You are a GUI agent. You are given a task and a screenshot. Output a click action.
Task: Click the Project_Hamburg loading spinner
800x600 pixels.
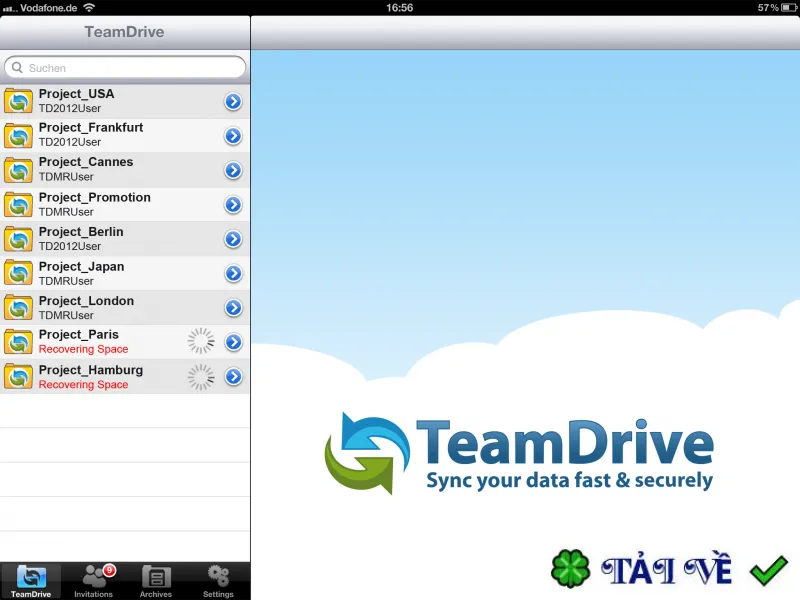click(x=201, y=377)
